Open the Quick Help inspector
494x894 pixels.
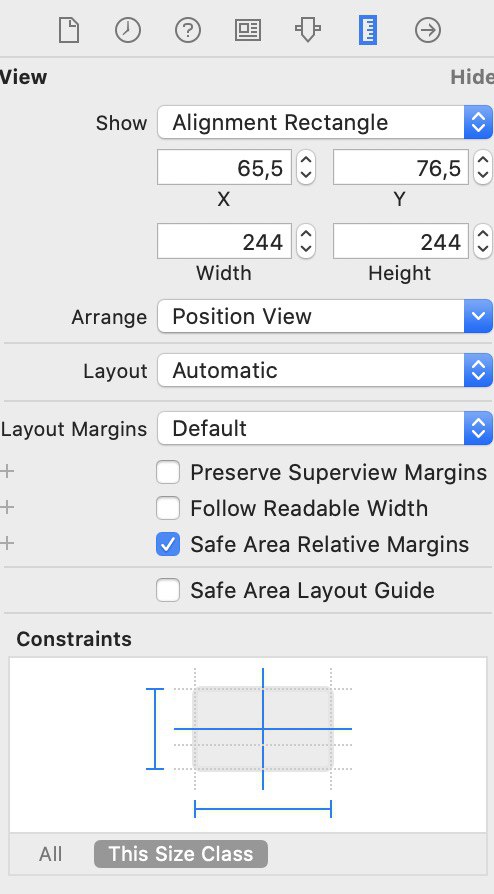click(x=188, y=30)
